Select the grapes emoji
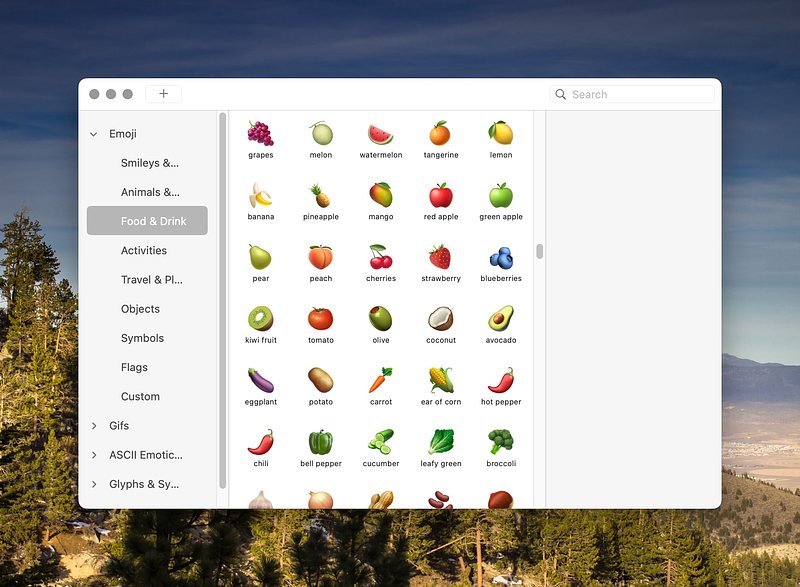Image resolution: width=800 pixels, height=587 pixels. [261, 134]
